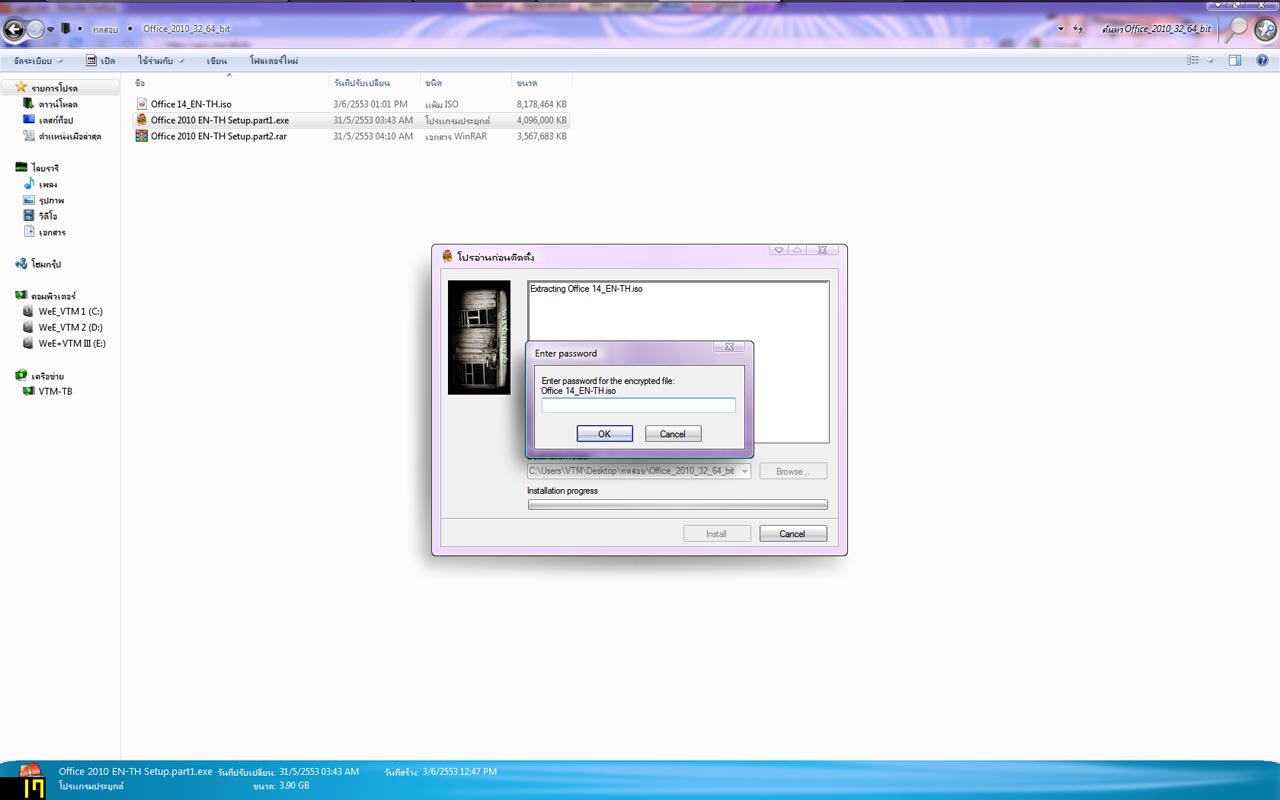Screen dimensions: 1280x800
Task: Open drive WeE_VTM 2 (D:)
Action: pyautogui.click(x=70, y=328)
